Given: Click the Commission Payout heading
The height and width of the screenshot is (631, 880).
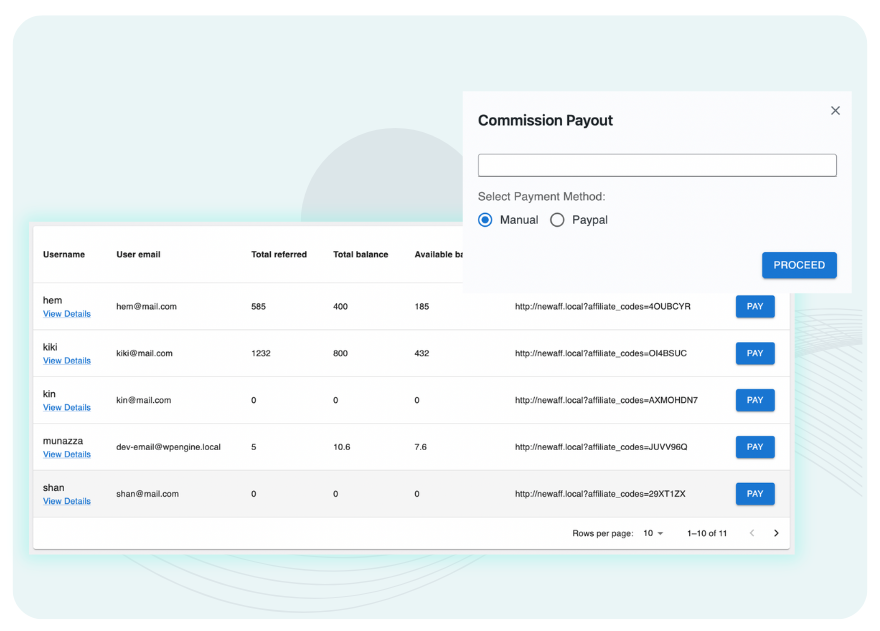Looking at the screenshot, I should tap(545, 120).
